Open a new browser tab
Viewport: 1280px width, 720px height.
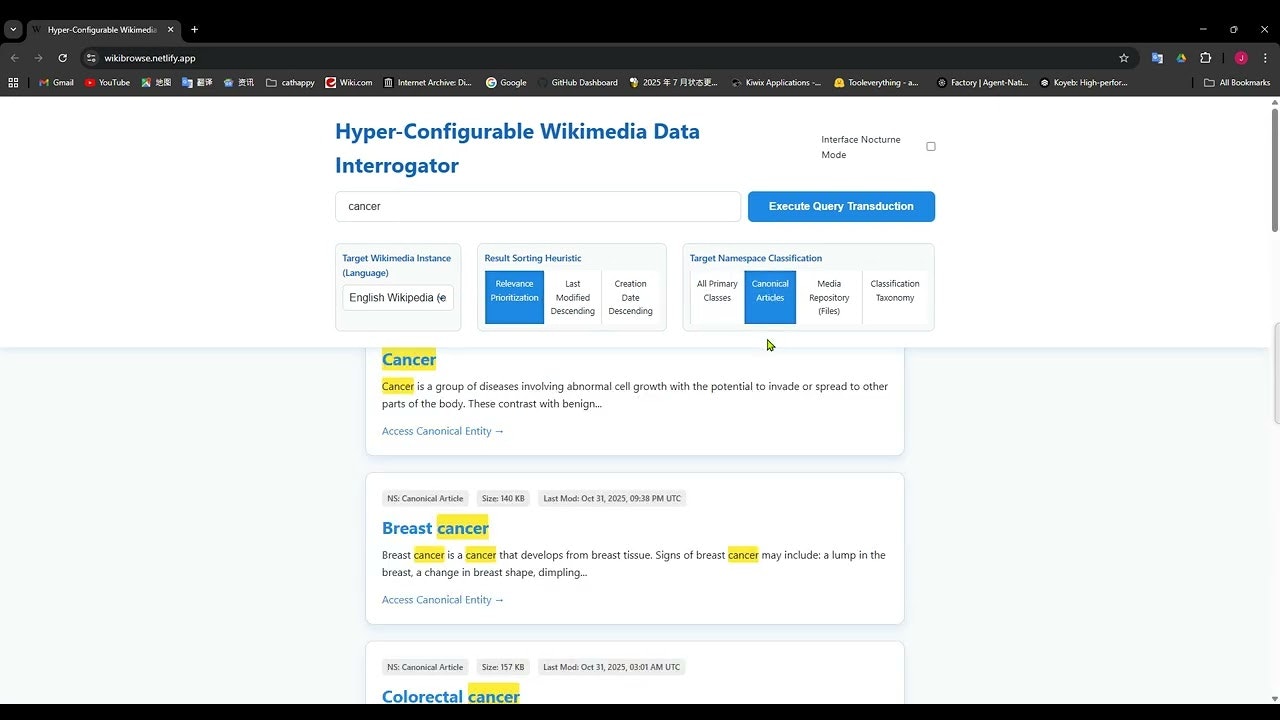click(x=194, y=29)
